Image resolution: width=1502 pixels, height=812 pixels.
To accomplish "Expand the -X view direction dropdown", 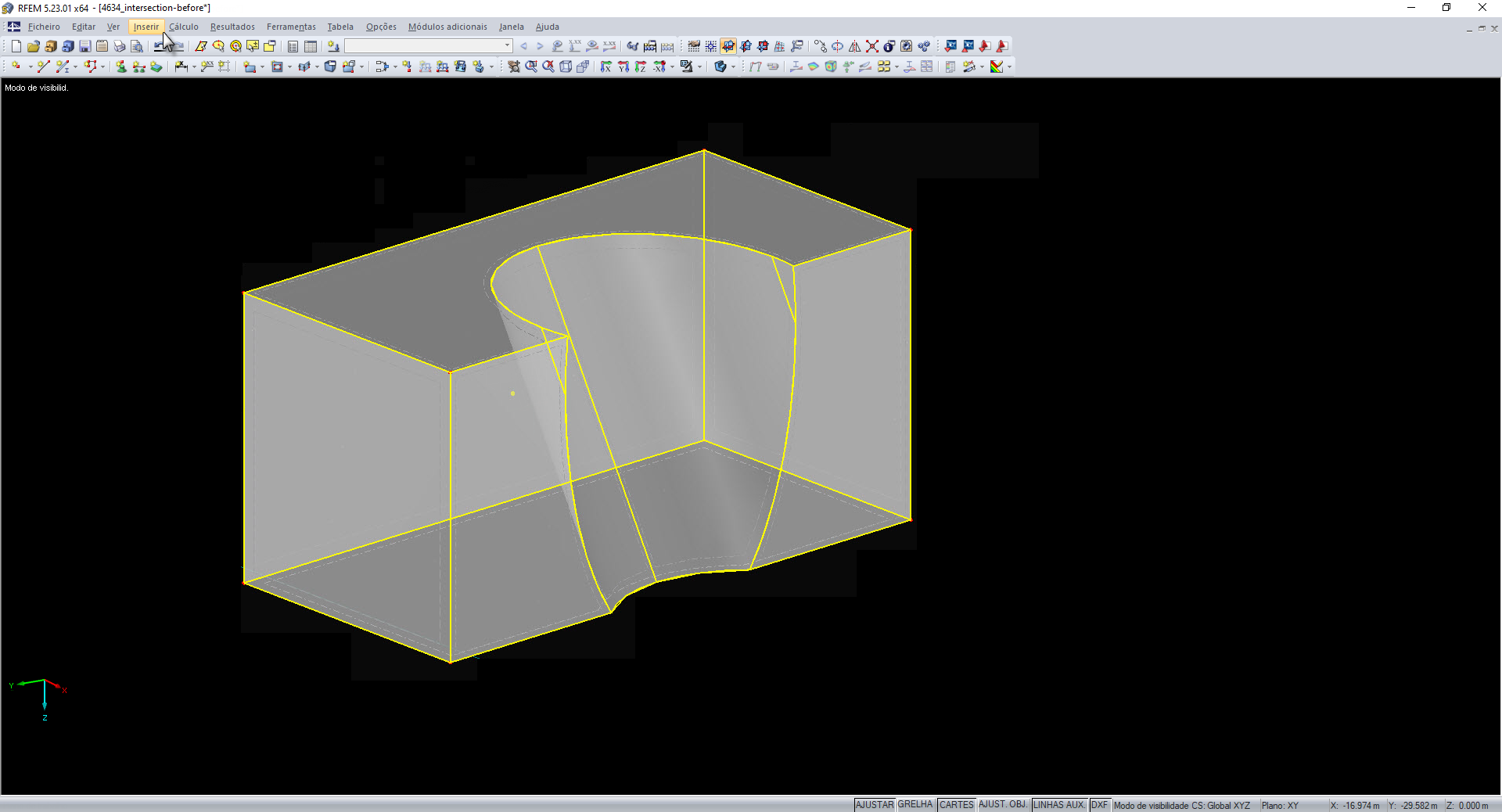I will (672, 66).
